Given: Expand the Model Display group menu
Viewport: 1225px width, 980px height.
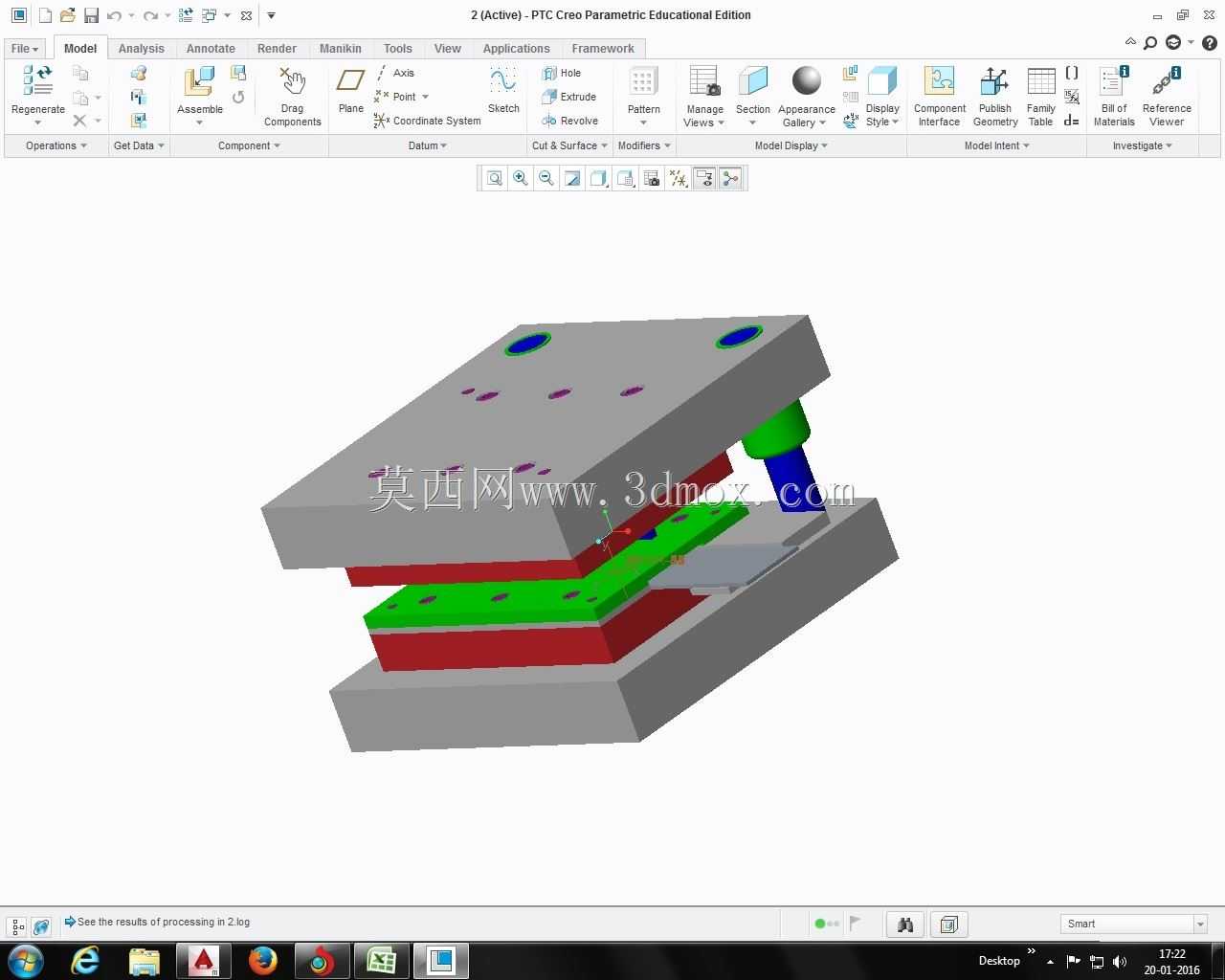Looking at the screenshot, I should point(791,145).
